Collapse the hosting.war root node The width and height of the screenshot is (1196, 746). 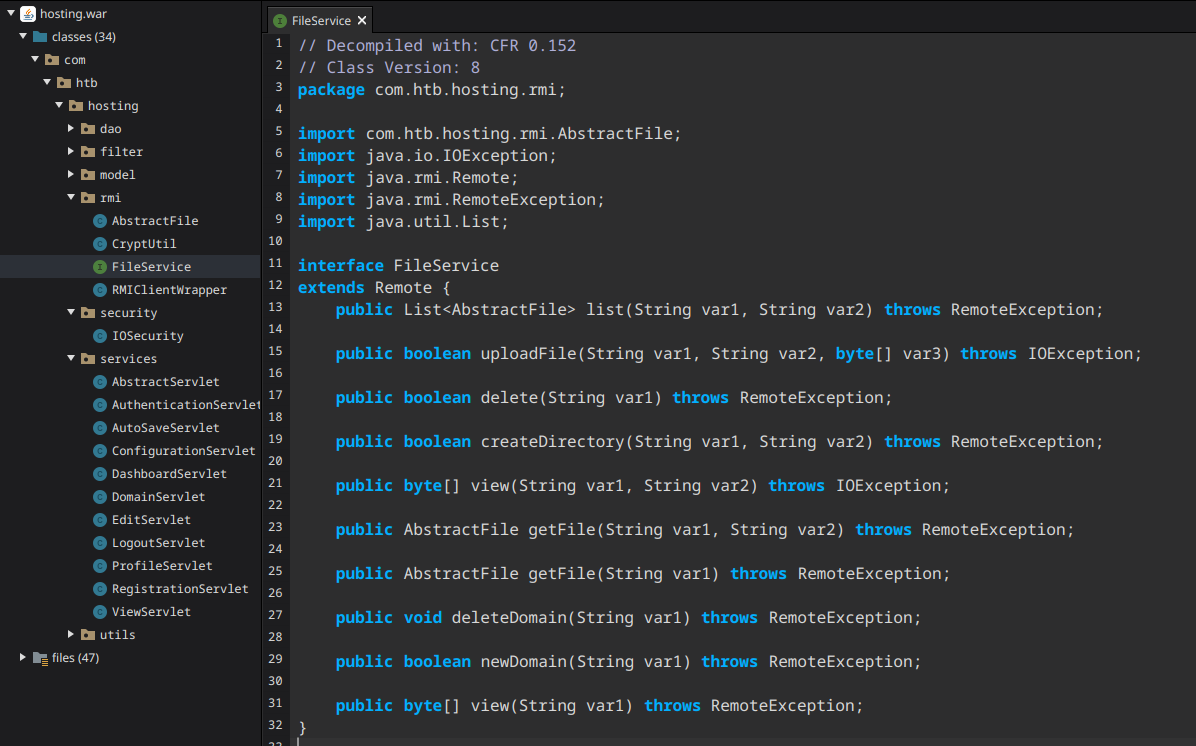11,14
